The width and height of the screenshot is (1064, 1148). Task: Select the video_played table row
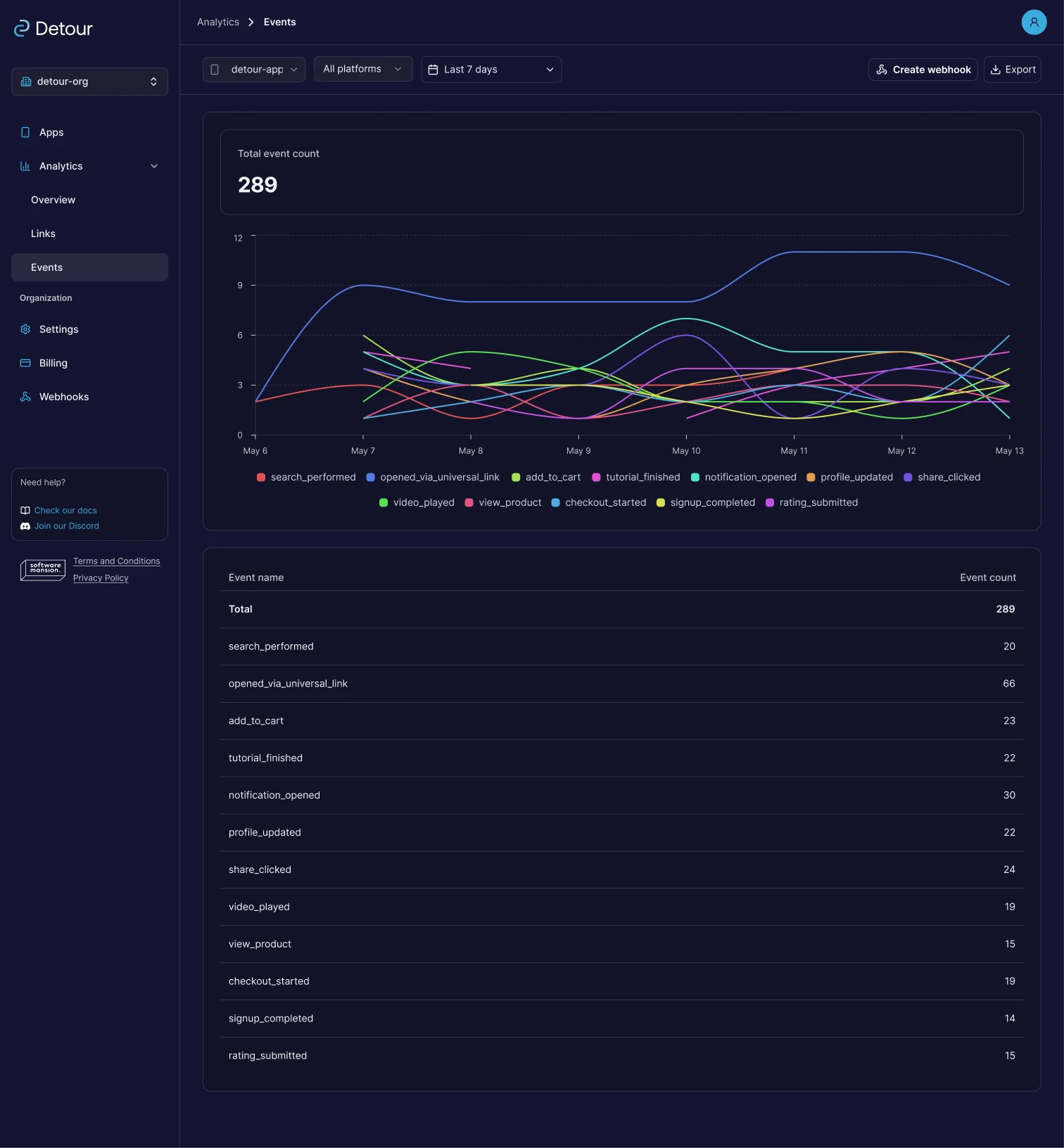tap(622, 907)
